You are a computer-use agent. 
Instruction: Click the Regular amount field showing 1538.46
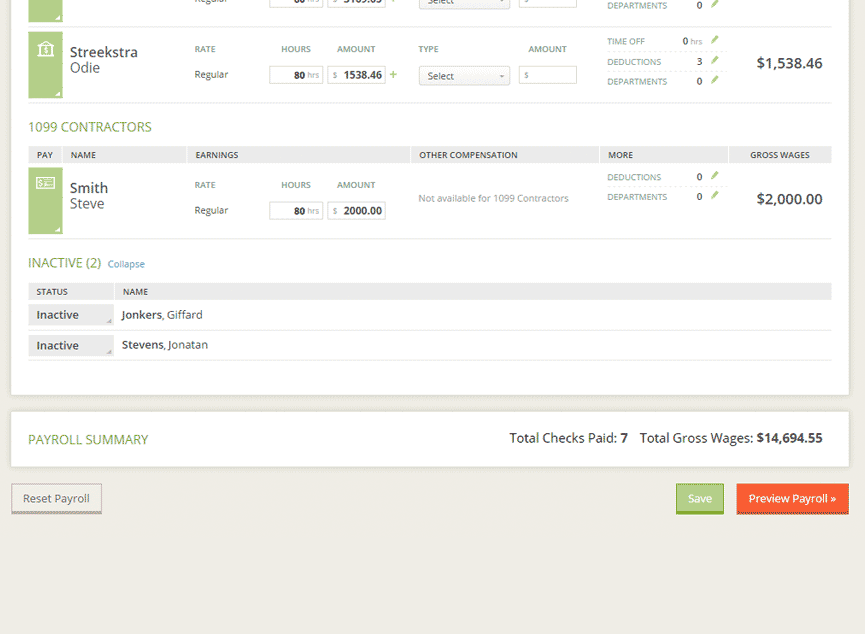356,75
